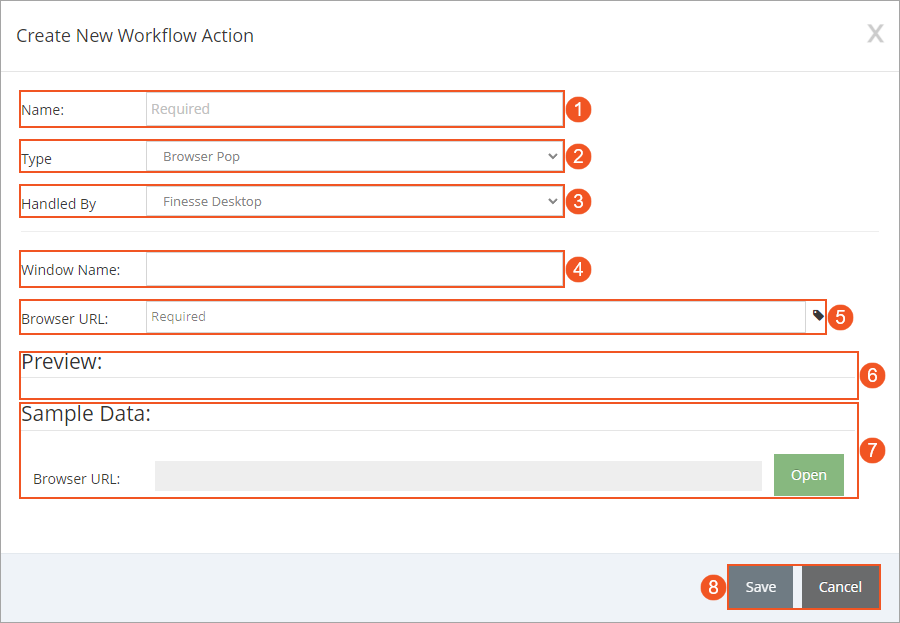Screen dimensions: 900x623
Task: Click the badge 3 beside Handled By
Action: (578, 201)
